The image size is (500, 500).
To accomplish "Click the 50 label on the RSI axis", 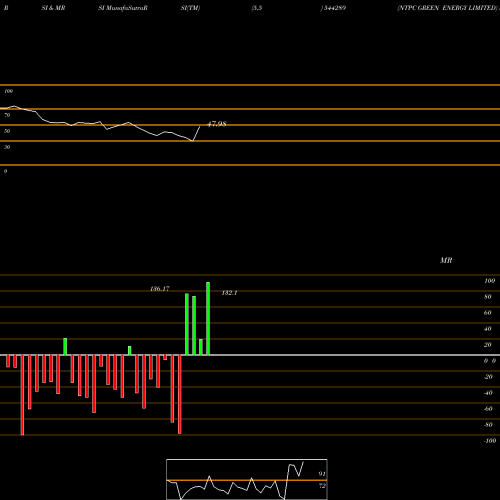I will [7, 131].
